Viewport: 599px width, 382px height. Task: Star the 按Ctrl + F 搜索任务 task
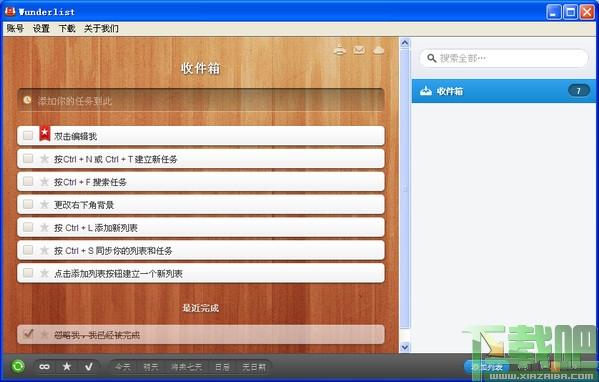pyautogui.click(x=44, y=182)
